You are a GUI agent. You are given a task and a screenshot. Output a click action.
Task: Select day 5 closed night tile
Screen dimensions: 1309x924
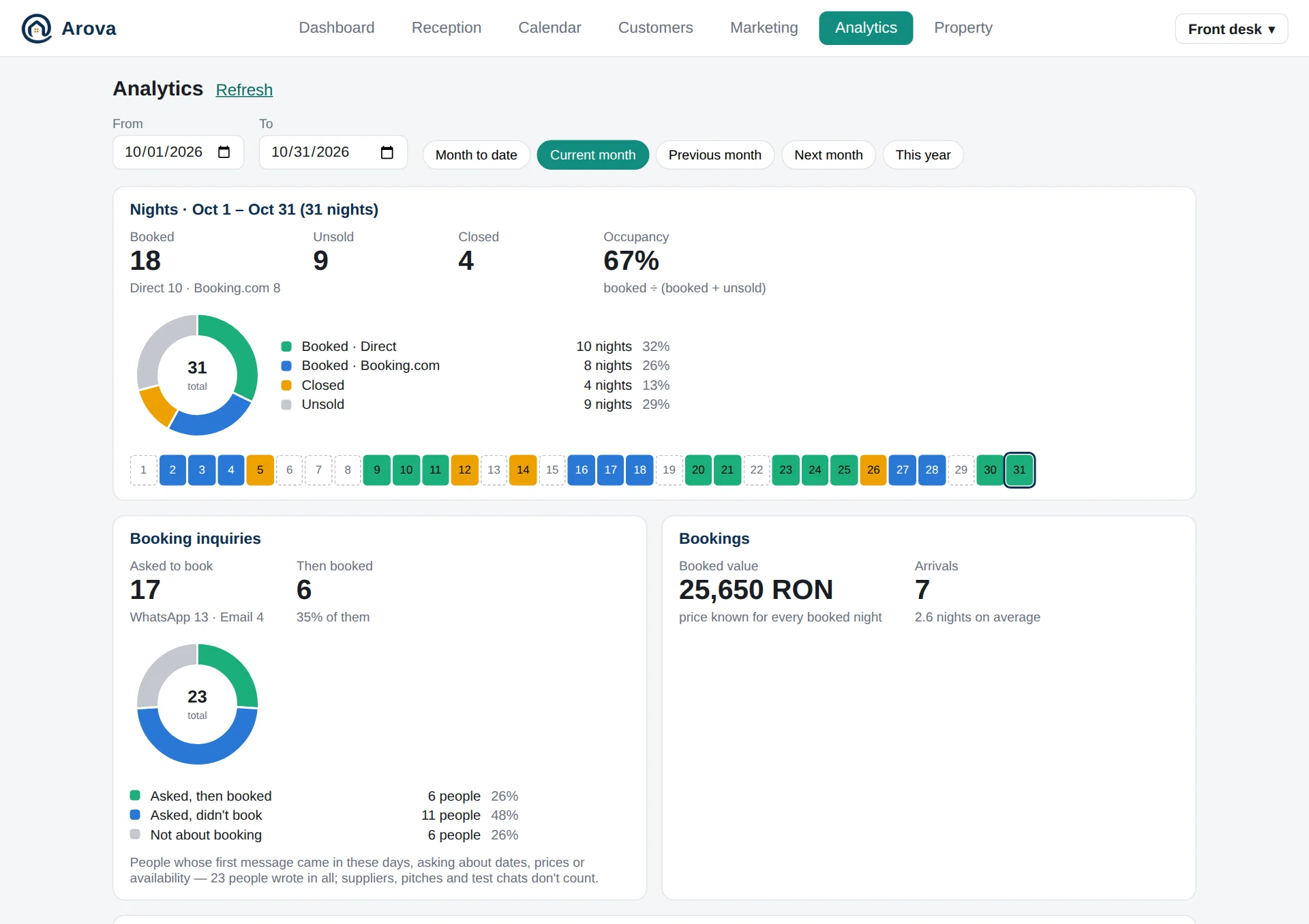tap(260, 470)
